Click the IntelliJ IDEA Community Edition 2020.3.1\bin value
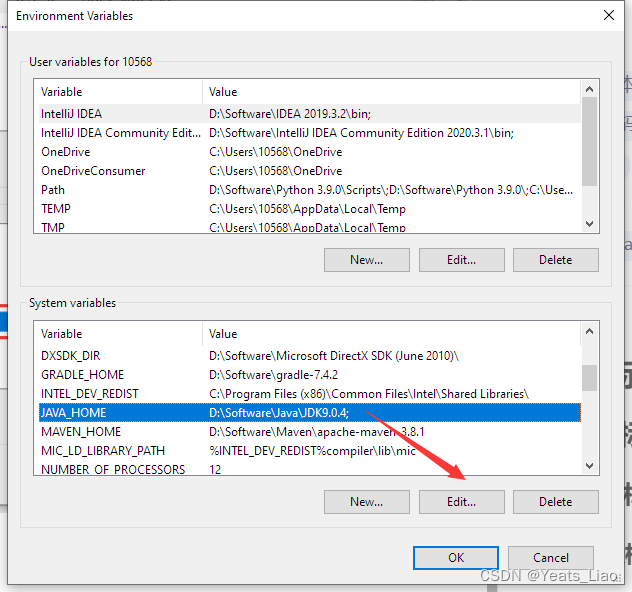This screenshot has height=592, width=632. pos(361,133)
